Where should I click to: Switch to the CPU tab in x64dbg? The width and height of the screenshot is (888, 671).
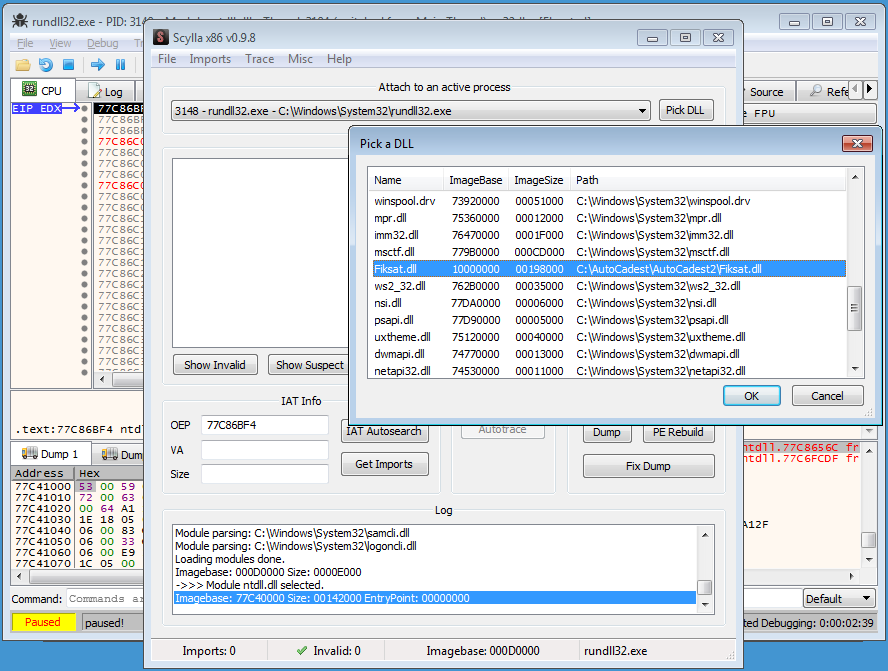click(x=42, y=91)
